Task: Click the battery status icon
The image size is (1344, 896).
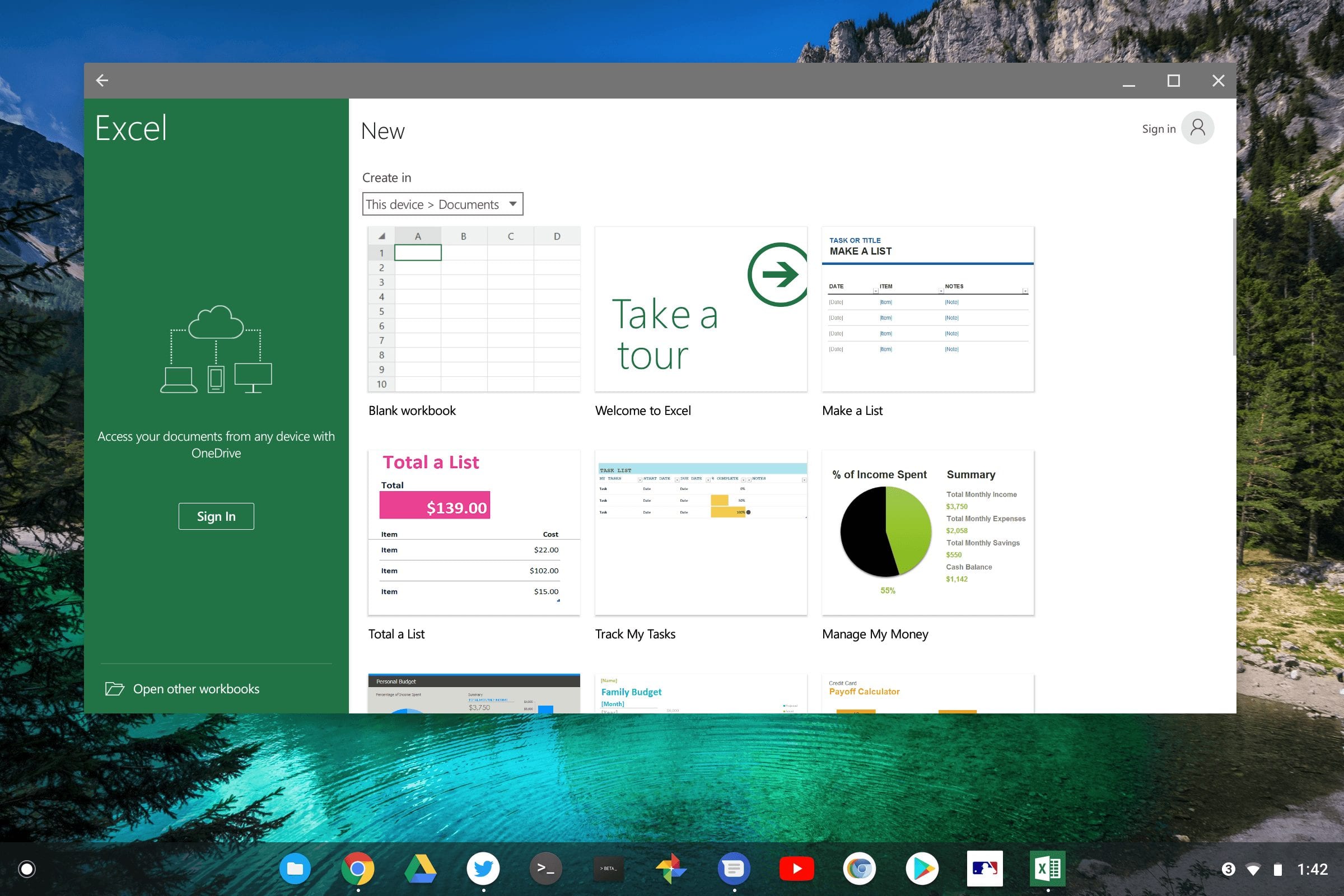Action: [1278, 870]
